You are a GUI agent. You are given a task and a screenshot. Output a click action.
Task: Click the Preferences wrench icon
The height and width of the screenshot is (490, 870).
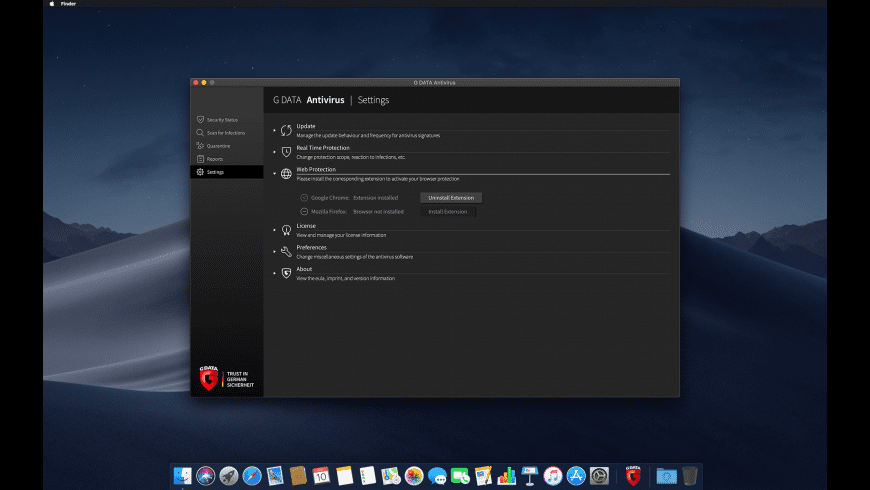coord(286,251)
